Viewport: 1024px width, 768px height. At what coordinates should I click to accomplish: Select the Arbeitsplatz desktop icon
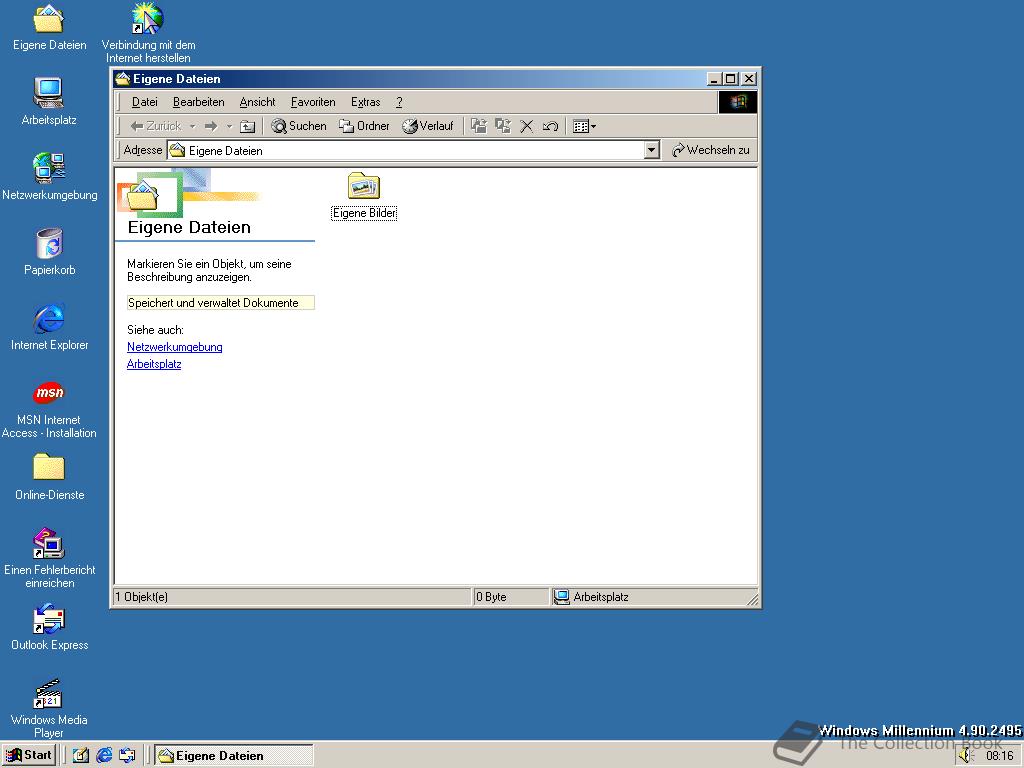[x=49, y=101]
